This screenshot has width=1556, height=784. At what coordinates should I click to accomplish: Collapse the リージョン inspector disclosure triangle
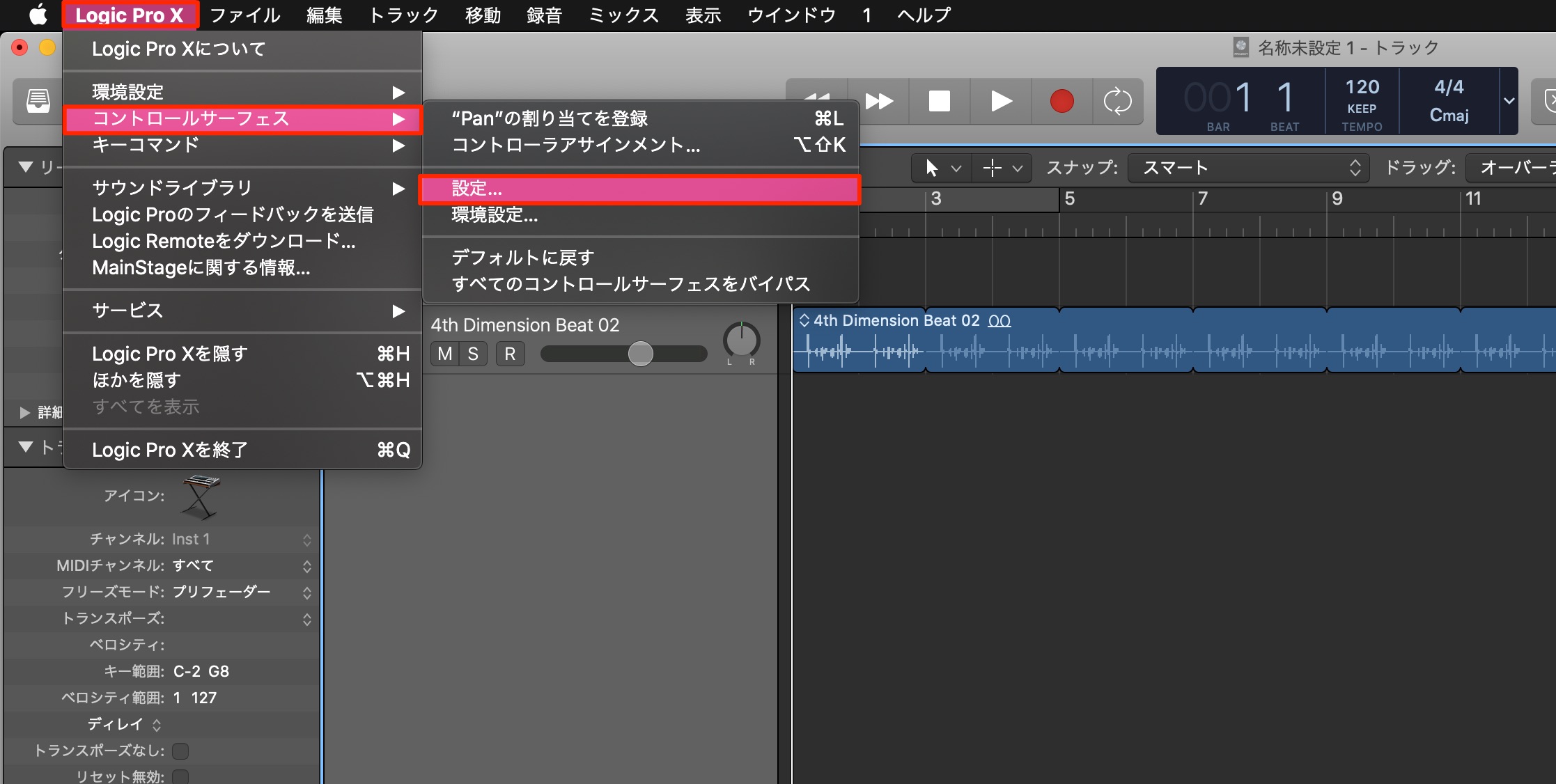click(x=26, y=167)
